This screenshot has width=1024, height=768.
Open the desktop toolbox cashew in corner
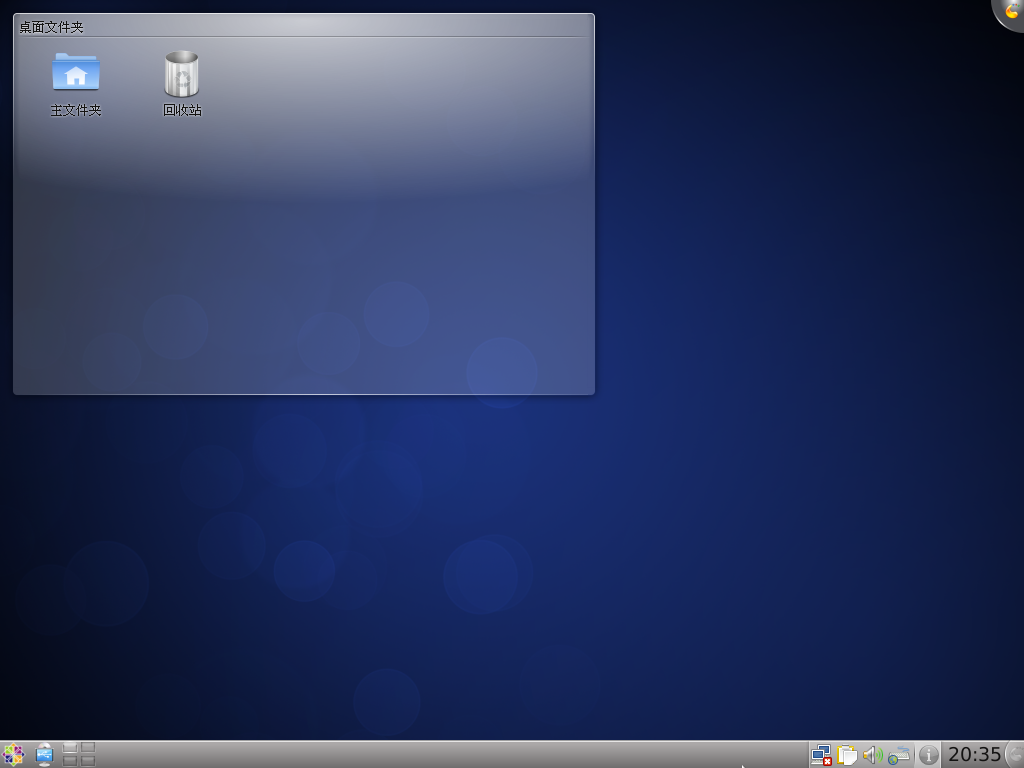pyautogui.click(x=1010, y=12)
